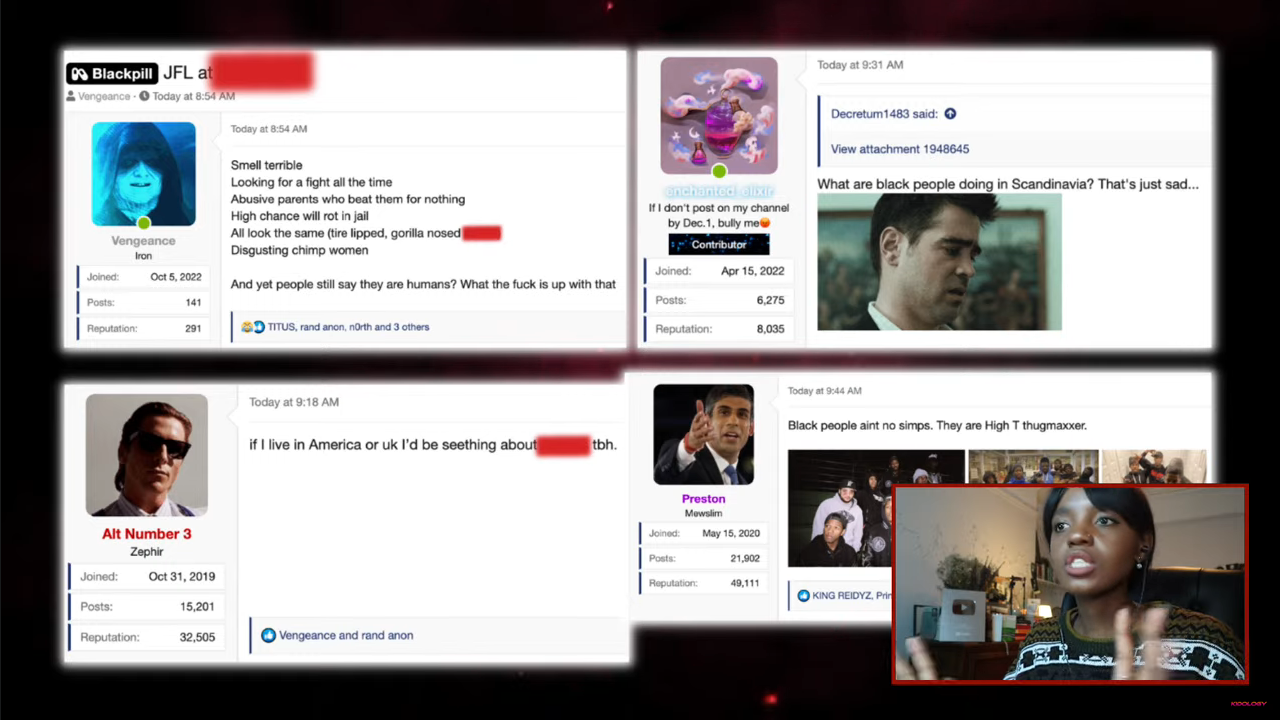This screenshot has width=1280, height=720.
Task: Click the Mewslim rank title
Action: tap(704, 514)
